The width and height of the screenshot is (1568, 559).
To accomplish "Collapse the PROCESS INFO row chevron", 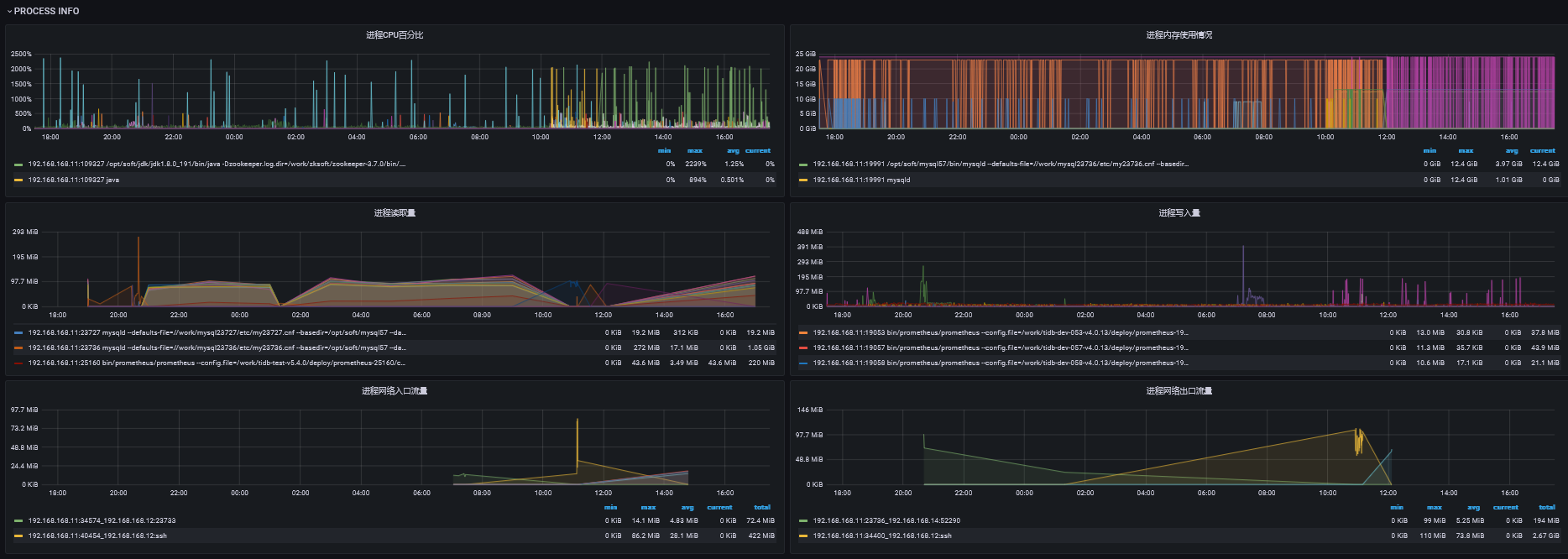I will point(9,12).
